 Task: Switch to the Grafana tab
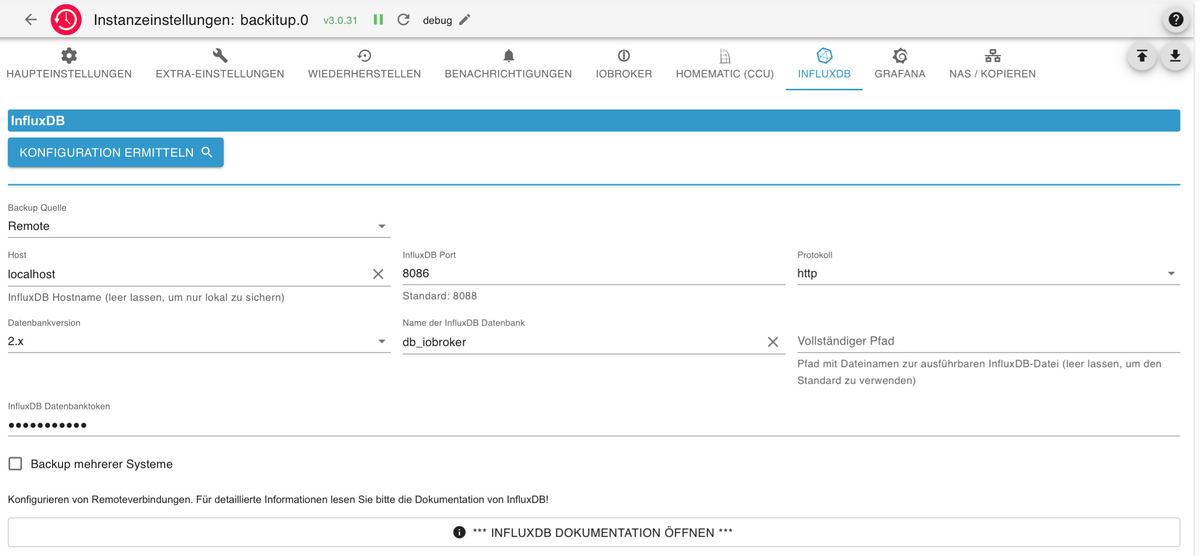pyautogui.click(x=900, y=64)
